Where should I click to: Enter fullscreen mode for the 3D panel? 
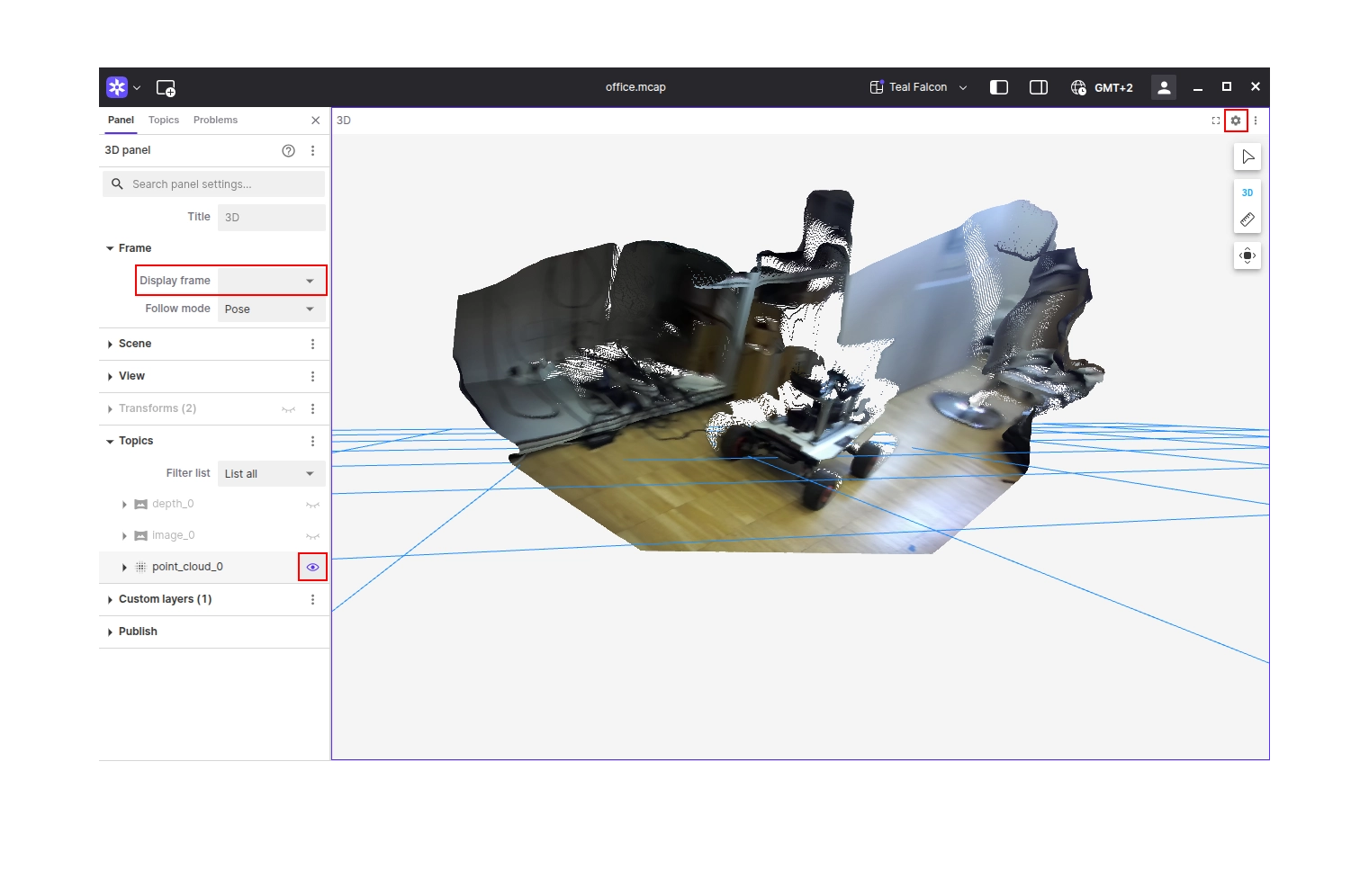1215,120
